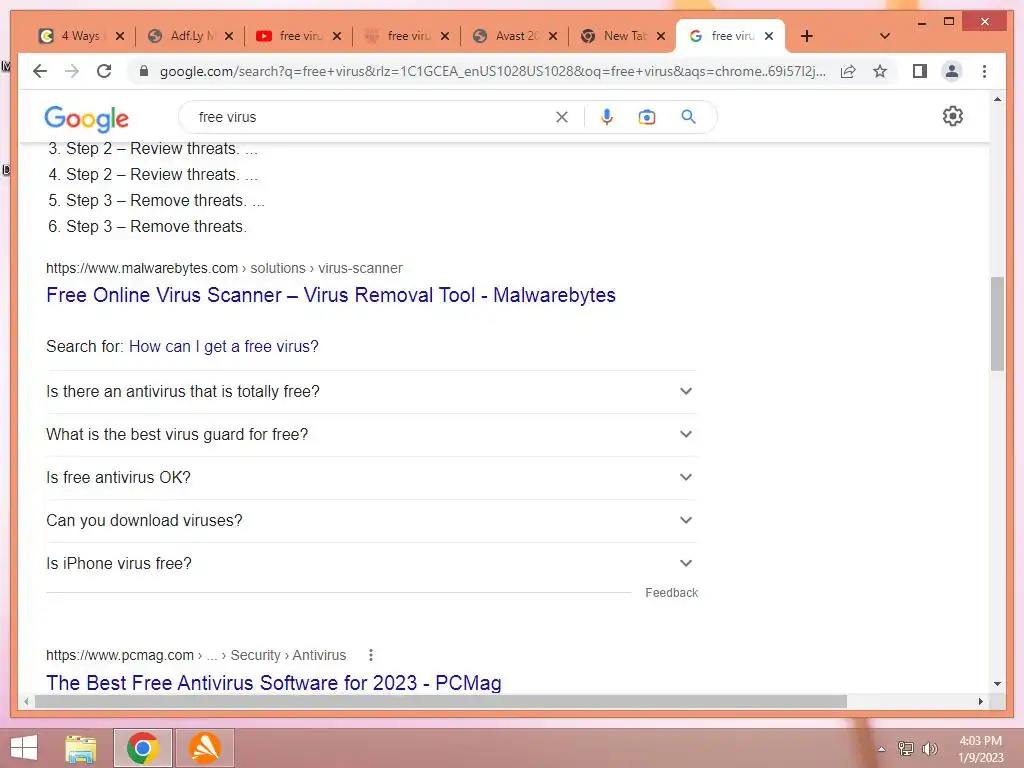Click 'Step 3 – Remove threats.' list item 6
Screen dimensions: 1024x768
point(147,227)
